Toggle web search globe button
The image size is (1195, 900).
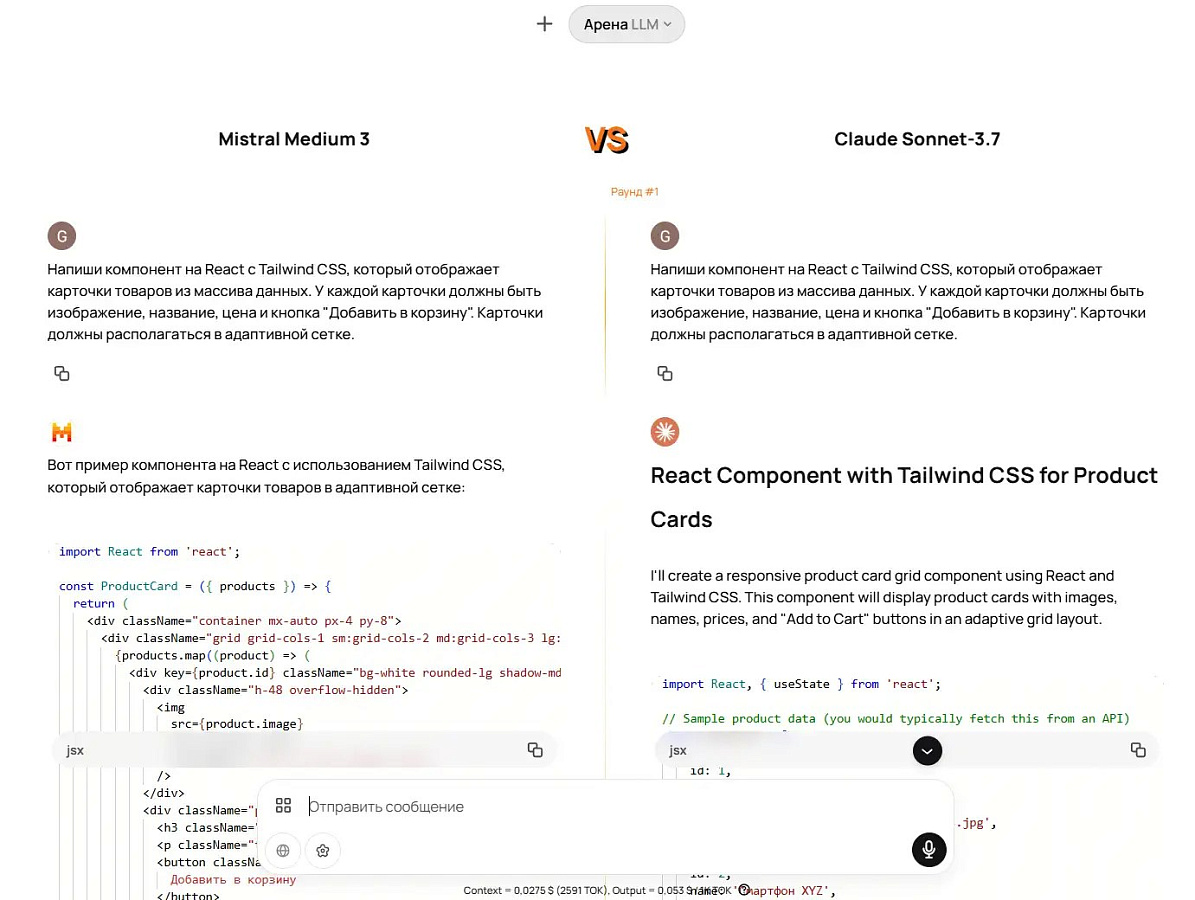[283, 850]
